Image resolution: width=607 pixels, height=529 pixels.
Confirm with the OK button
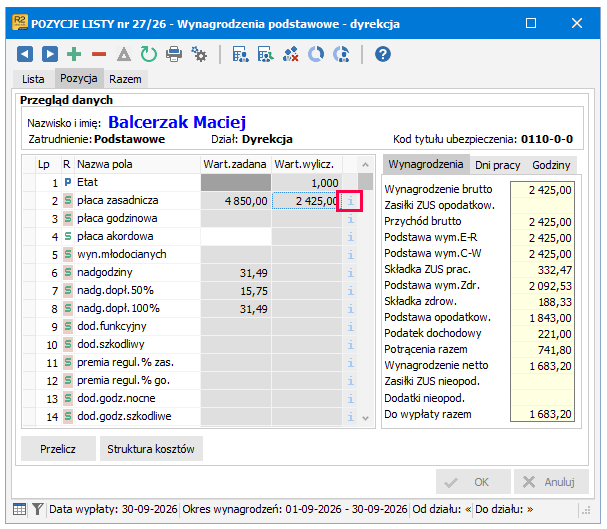click(x=473, y=482)
